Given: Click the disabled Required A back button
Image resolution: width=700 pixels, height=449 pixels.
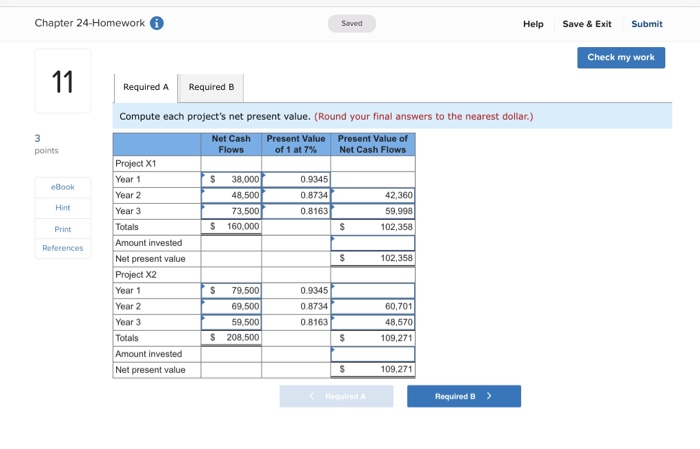Looking at the screenshot, I should tap(337, 396).
